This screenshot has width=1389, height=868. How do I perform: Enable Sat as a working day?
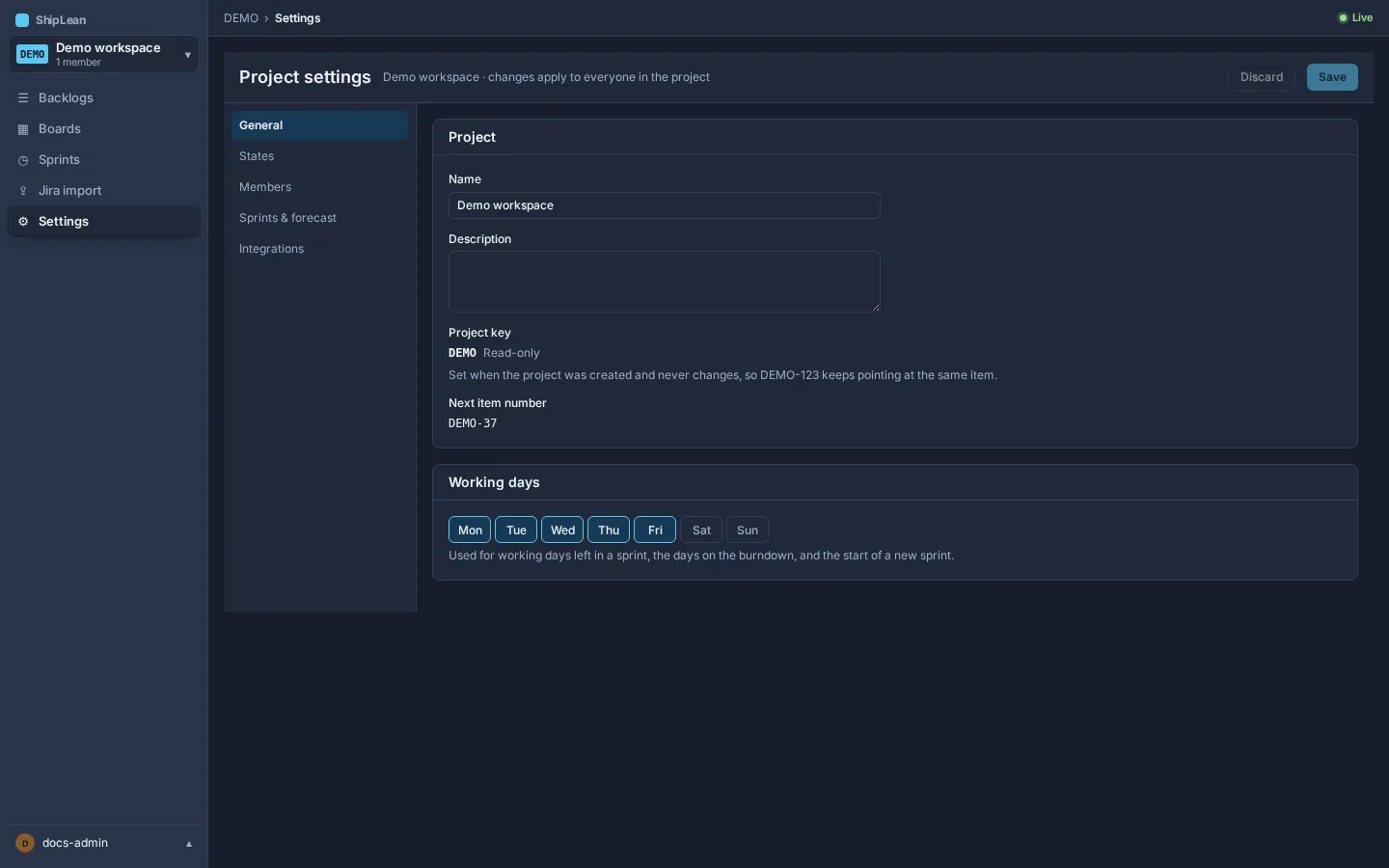point(701,530)
